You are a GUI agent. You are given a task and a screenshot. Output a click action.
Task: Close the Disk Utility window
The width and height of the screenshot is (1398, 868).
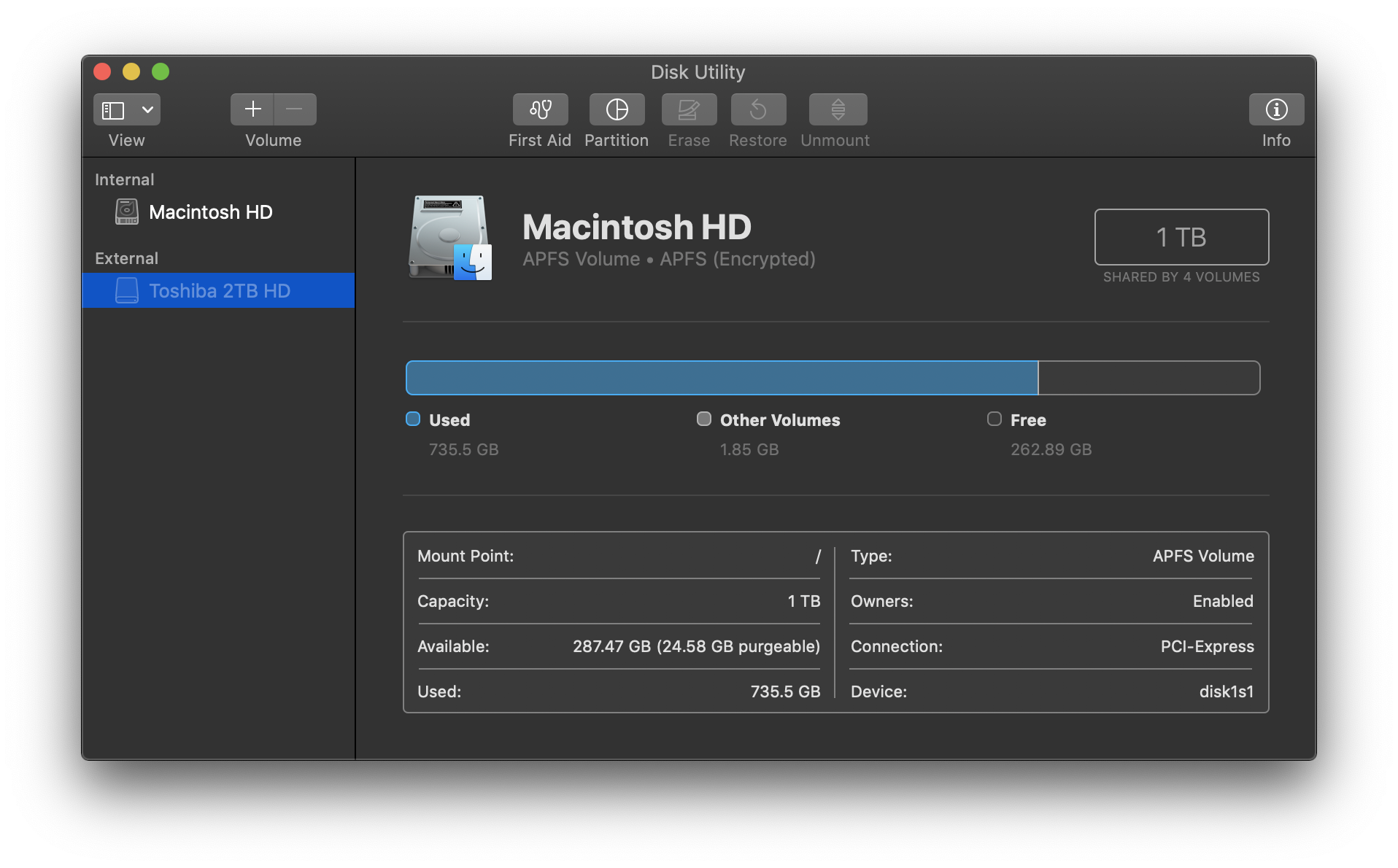coord(102,71)
